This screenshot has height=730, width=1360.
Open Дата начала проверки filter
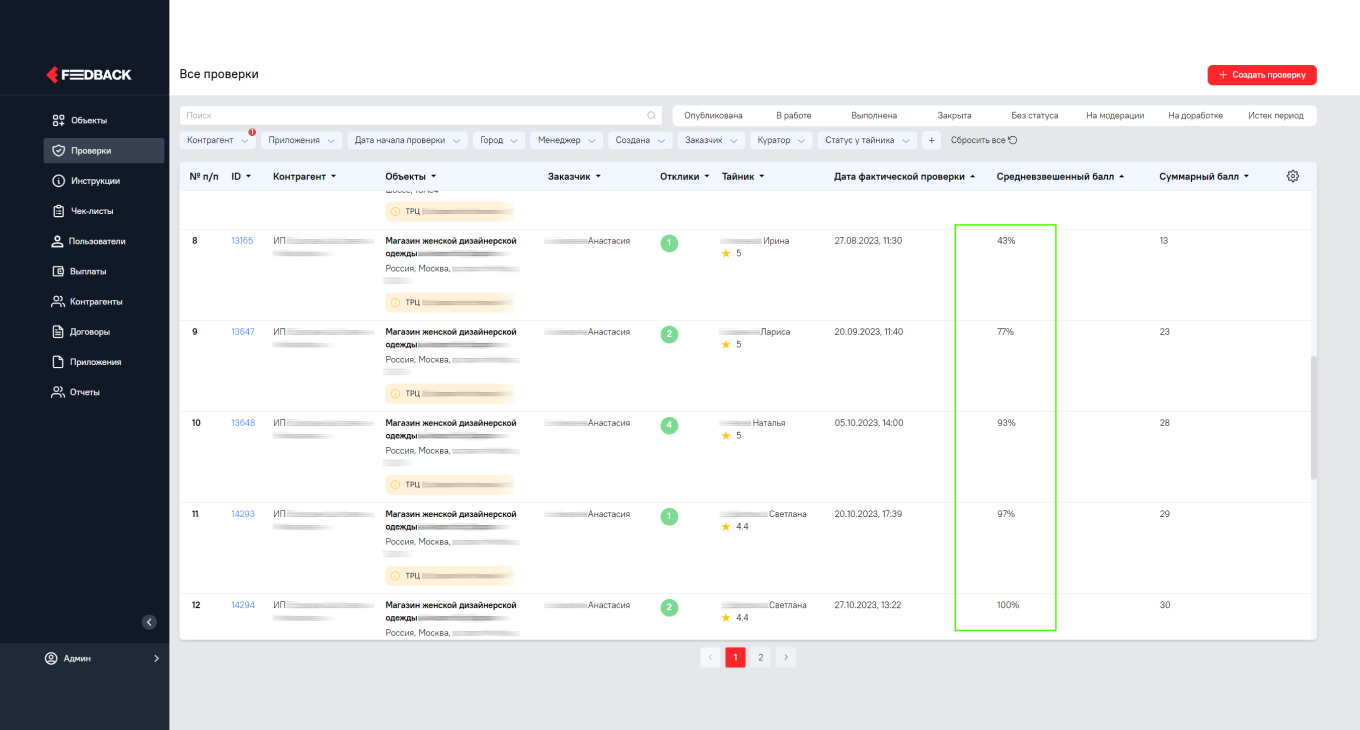pos(408,141)
